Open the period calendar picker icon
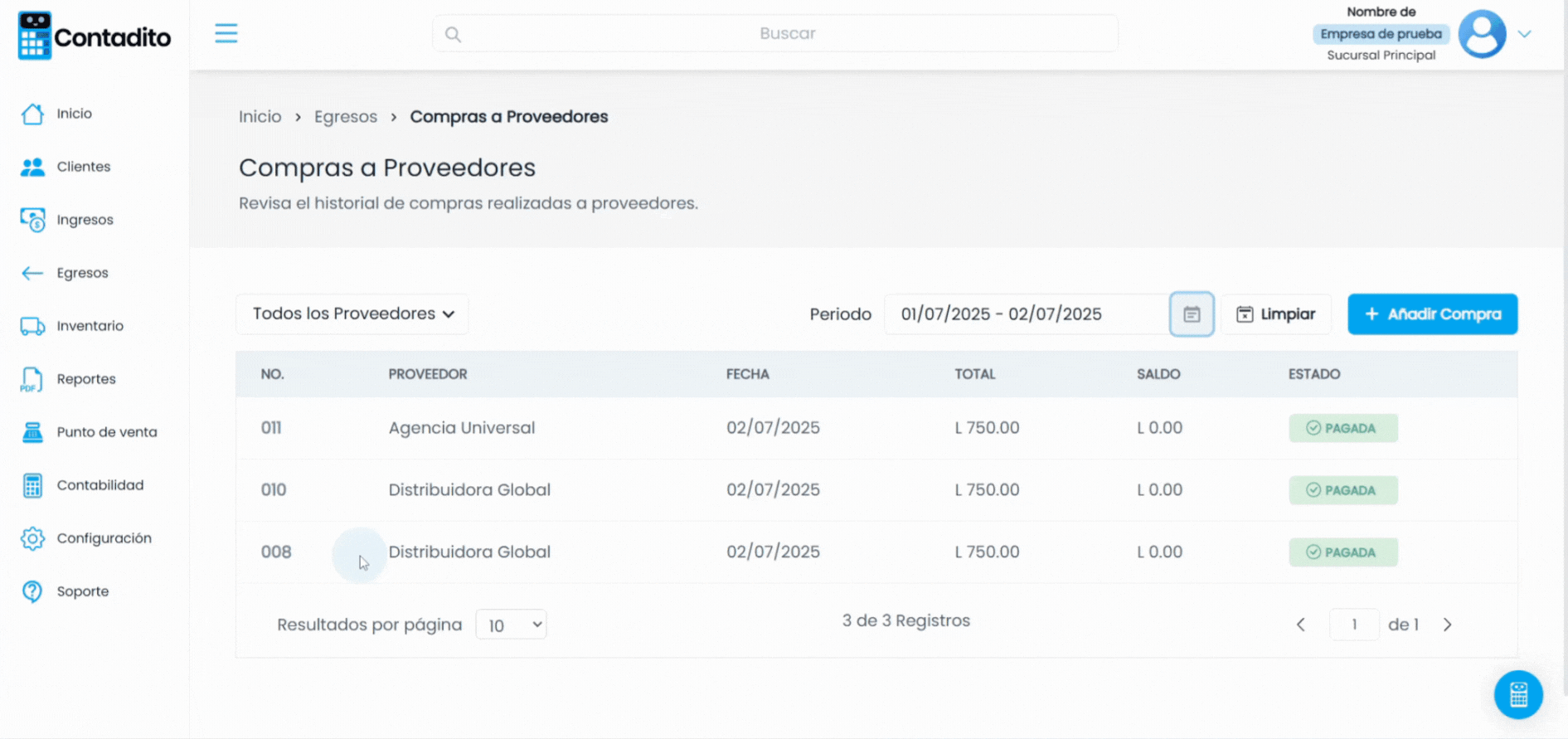The image size is (1568, 739). coord(1192,314)
